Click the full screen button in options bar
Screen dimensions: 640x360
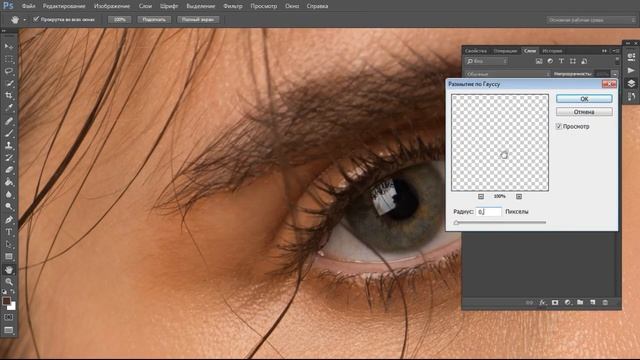tap(198, 19)
